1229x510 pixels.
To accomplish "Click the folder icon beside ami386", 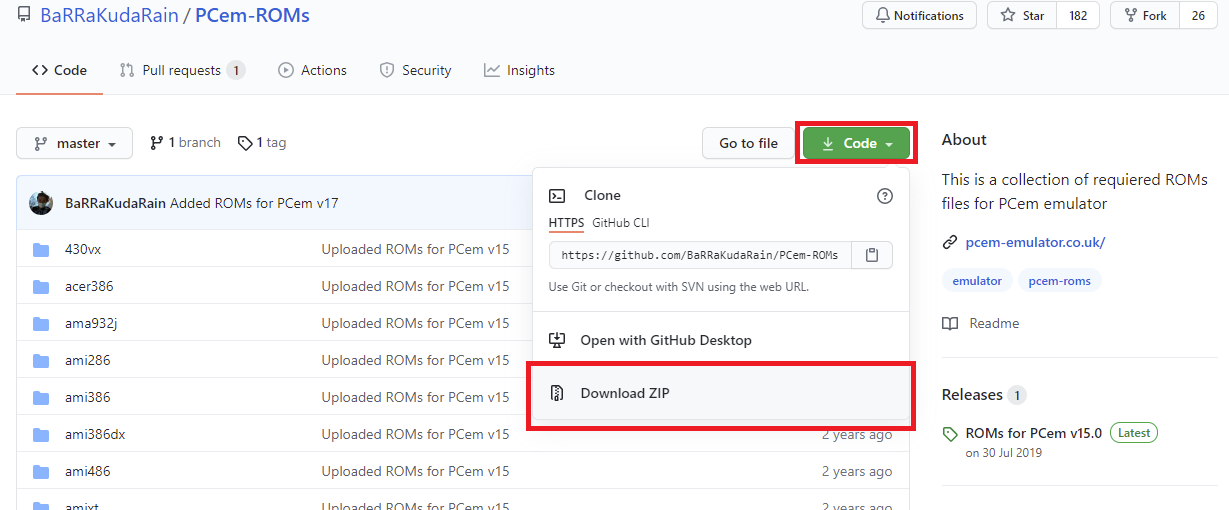I will pyautogui.click(x=41, y=398).
